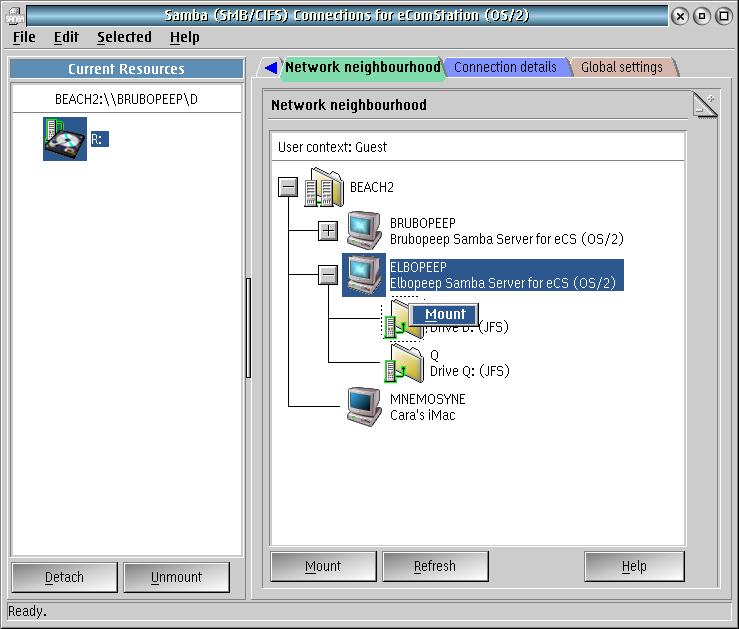Viewport: 739px width, 629px height.
Task: Open the Edit menu
Action: point(66,37)
